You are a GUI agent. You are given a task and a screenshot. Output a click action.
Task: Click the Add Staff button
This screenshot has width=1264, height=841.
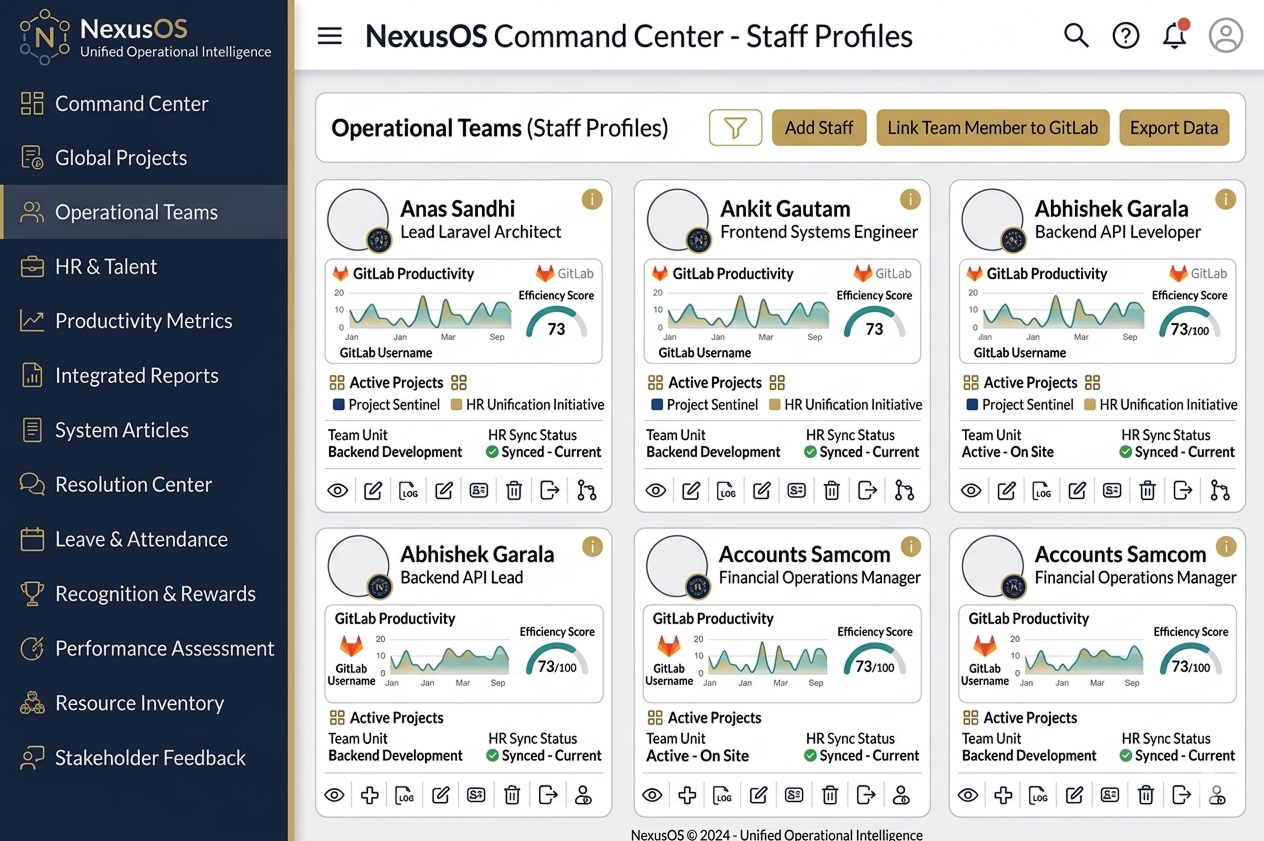(819, 128)
